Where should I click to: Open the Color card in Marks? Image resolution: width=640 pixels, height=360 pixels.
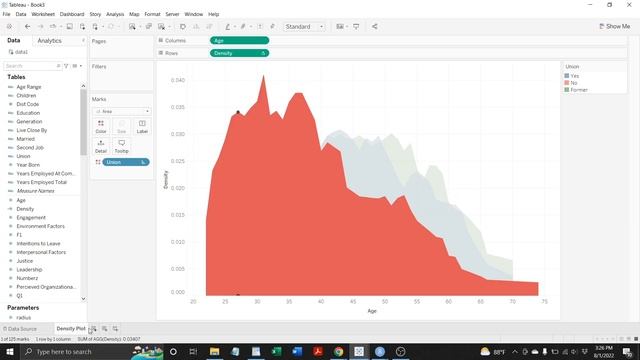click(x=101, y=127)
